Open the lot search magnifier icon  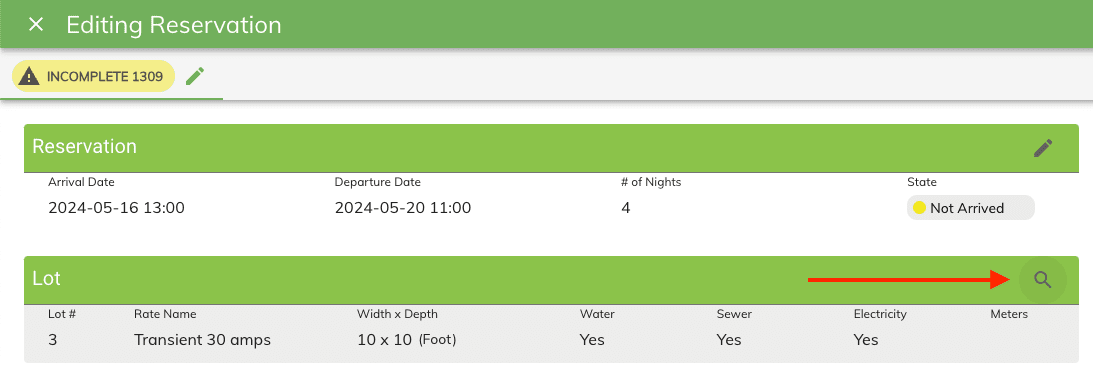coord(1042,280)
